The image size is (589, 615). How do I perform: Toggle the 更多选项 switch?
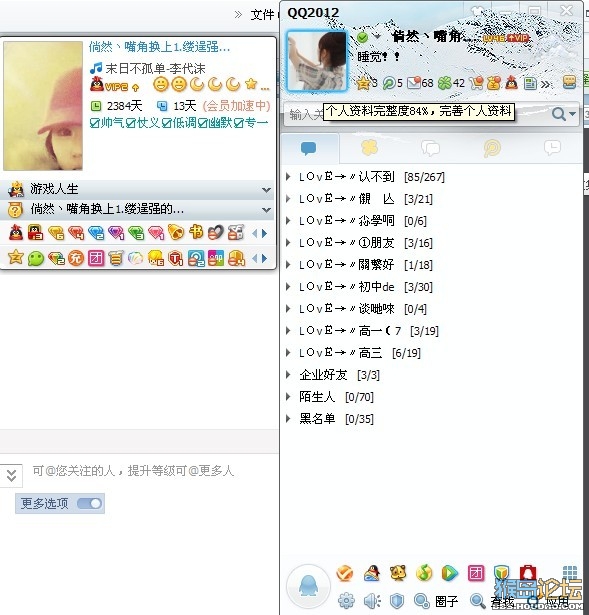pyautogui.click(x=90, y=503)
